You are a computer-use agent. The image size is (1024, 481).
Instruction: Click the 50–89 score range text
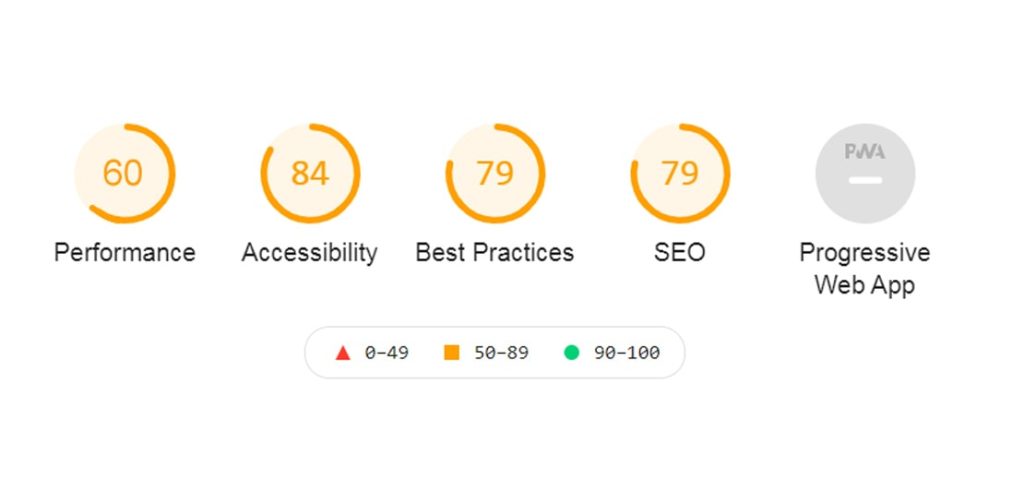click(x=501, y=353)
